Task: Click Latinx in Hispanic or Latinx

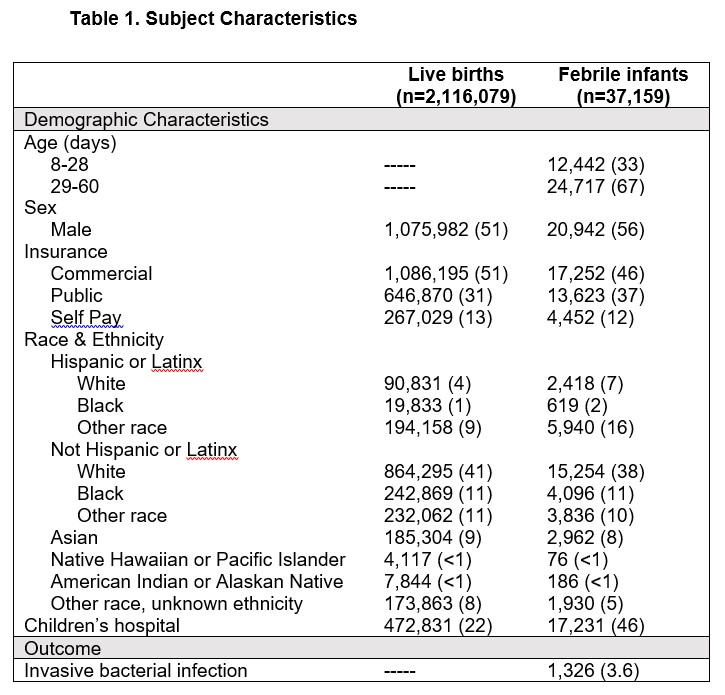Action: pos(177,362)
